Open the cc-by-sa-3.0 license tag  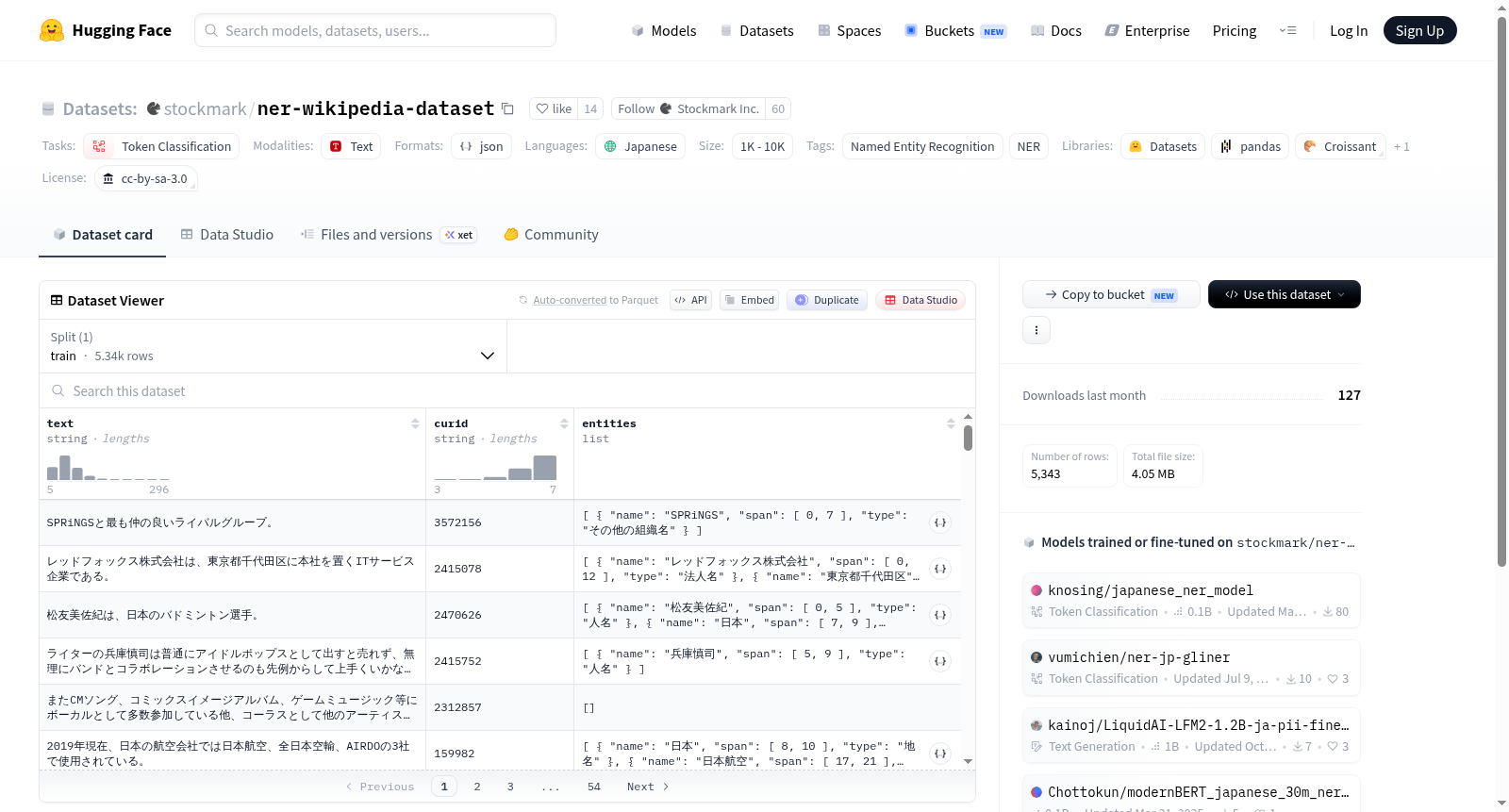pos(145,178)
